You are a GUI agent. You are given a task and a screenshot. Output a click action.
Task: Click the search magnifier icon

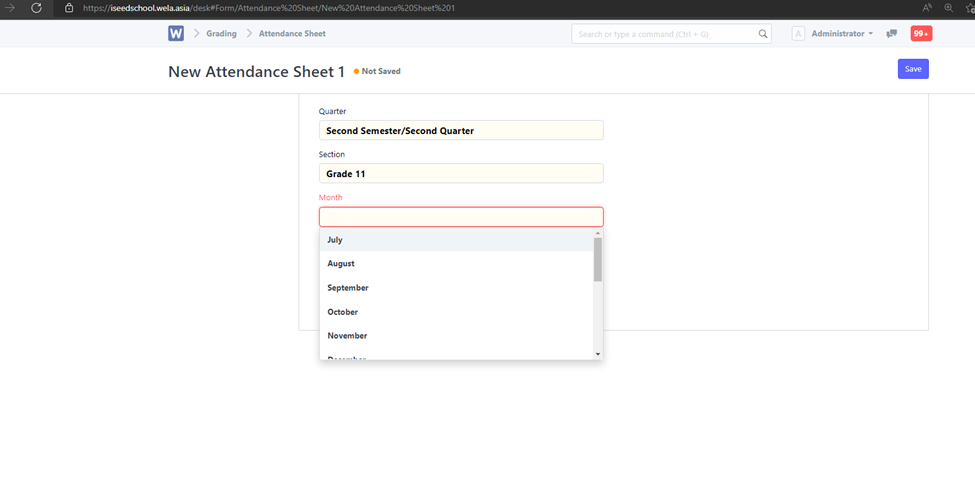763,34
